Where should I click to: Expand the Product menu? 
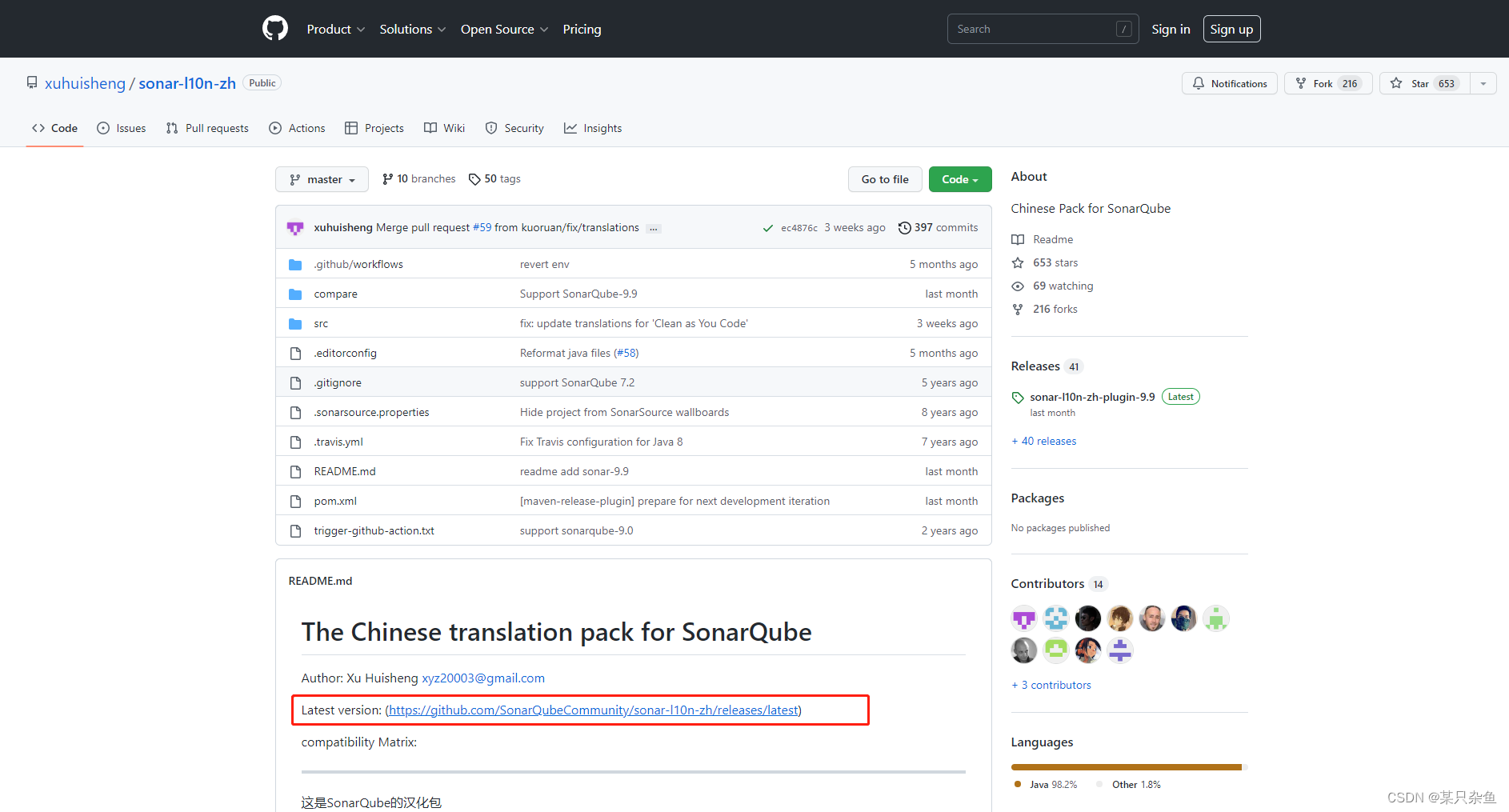click(x=336, y=29)
